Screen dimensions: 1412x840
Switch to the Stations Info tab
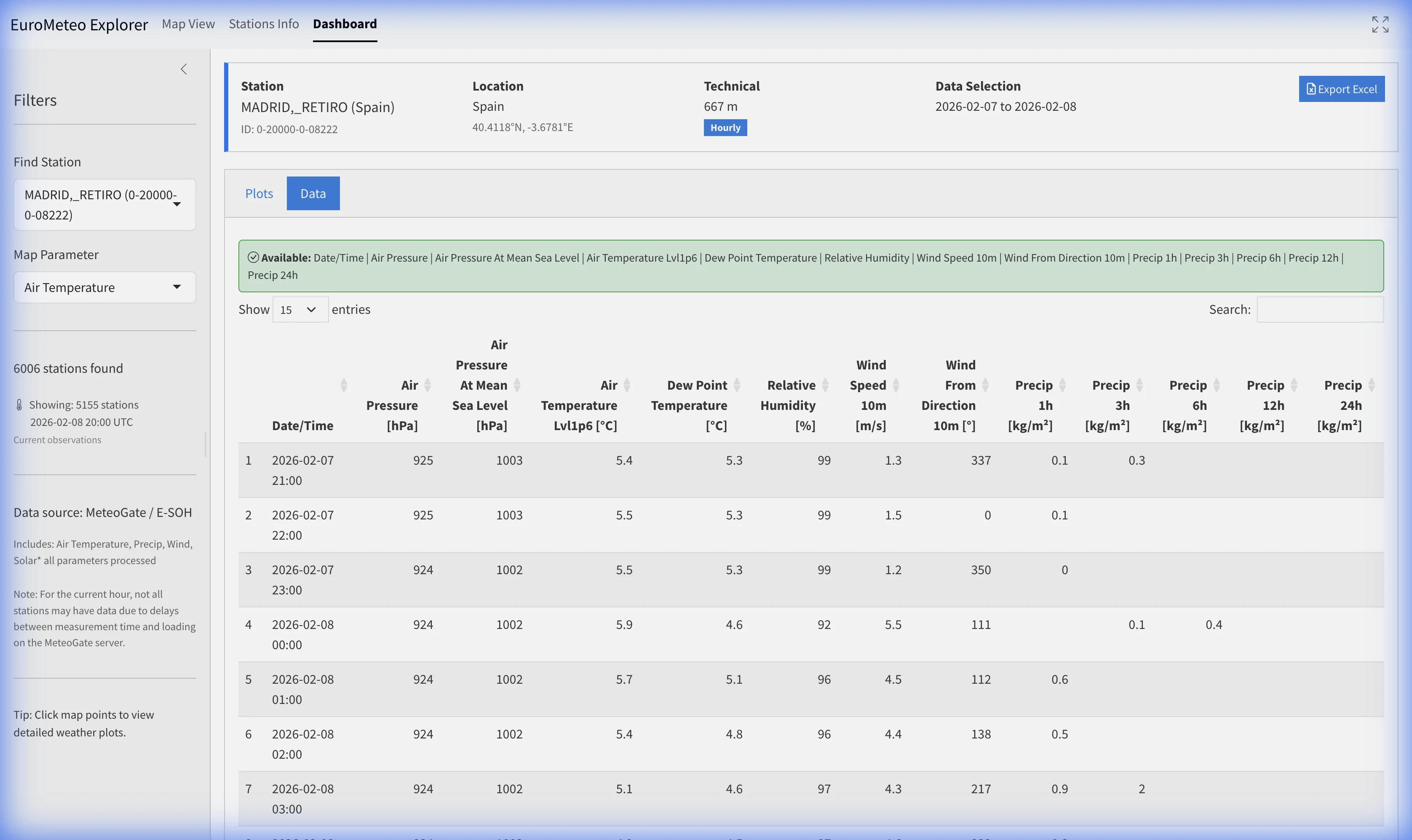point(264,24)
